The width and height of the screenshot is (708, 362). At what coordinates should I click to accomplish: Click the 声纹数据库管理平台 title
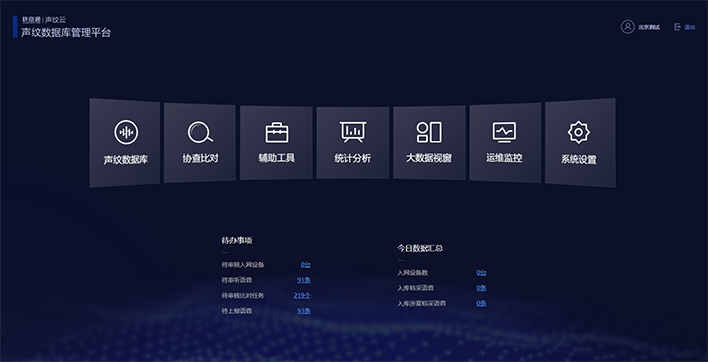[x=66, y=32]
